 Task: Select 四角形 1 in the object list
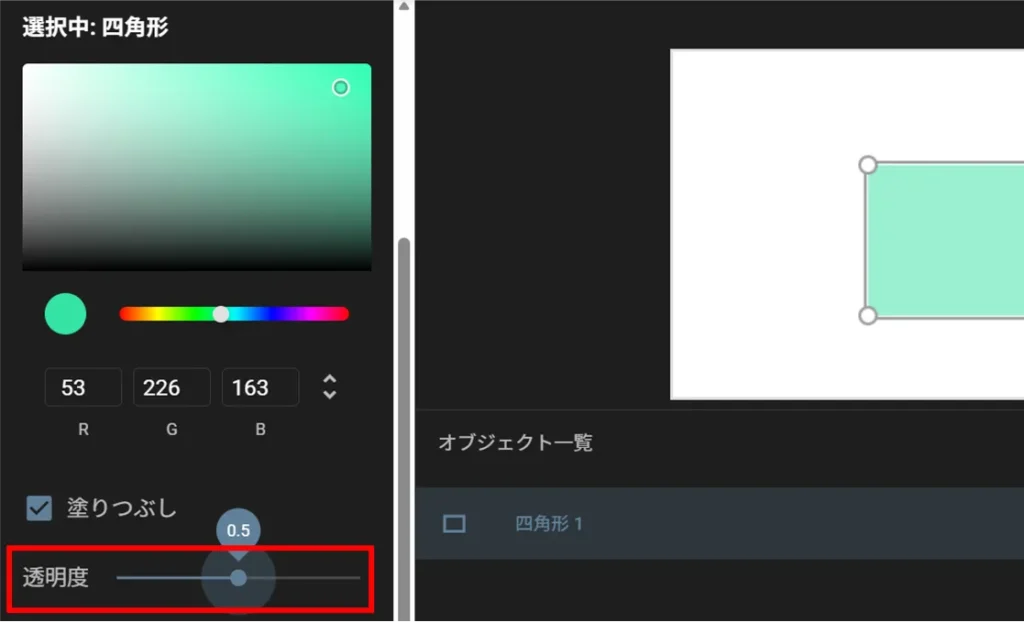coord(549,524)
